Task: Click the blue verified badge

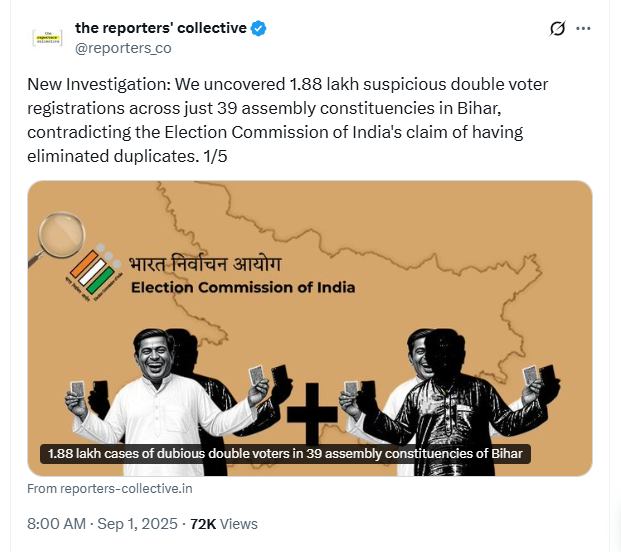Action: coord(259,29)
